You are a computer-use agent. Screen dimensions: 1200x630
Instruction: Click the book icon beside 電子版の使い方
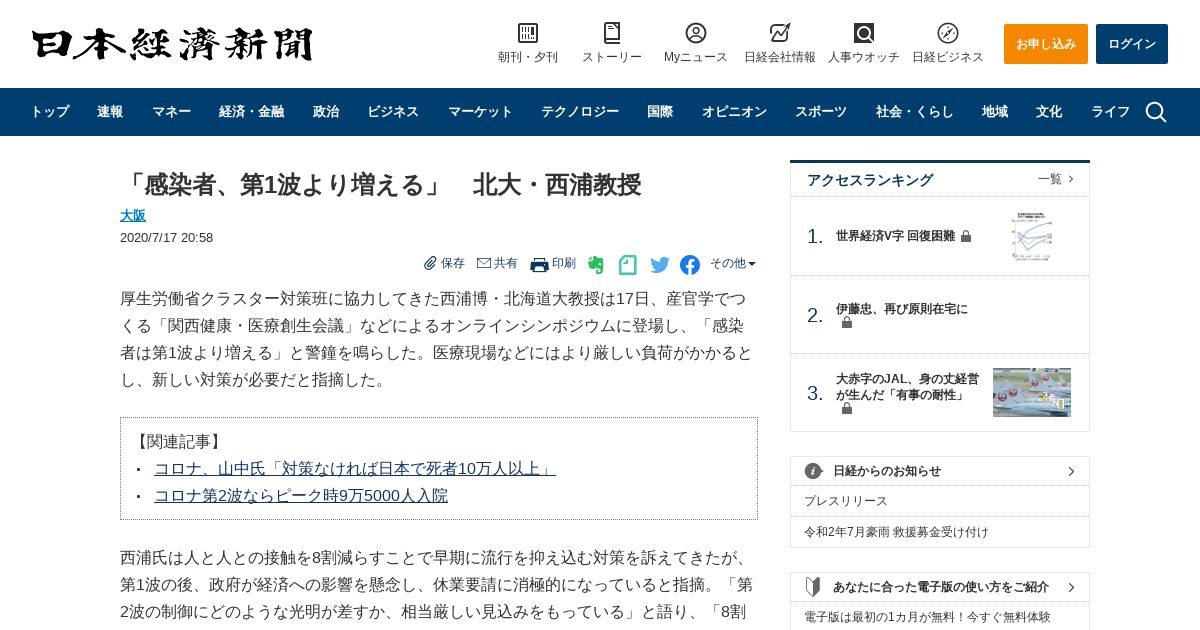813,587
